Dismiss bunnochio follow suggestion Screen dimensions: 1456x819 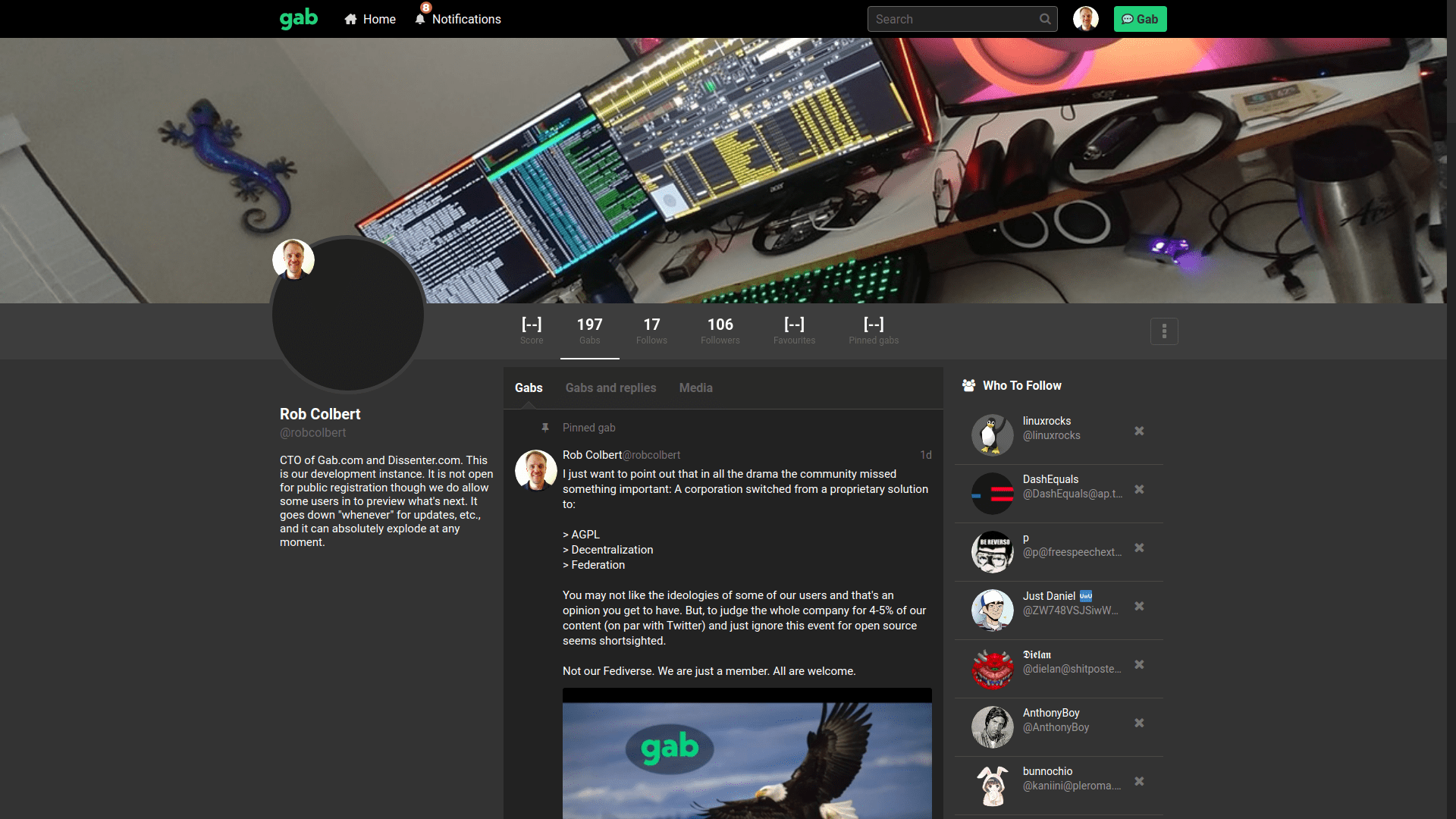(1139, 781)
